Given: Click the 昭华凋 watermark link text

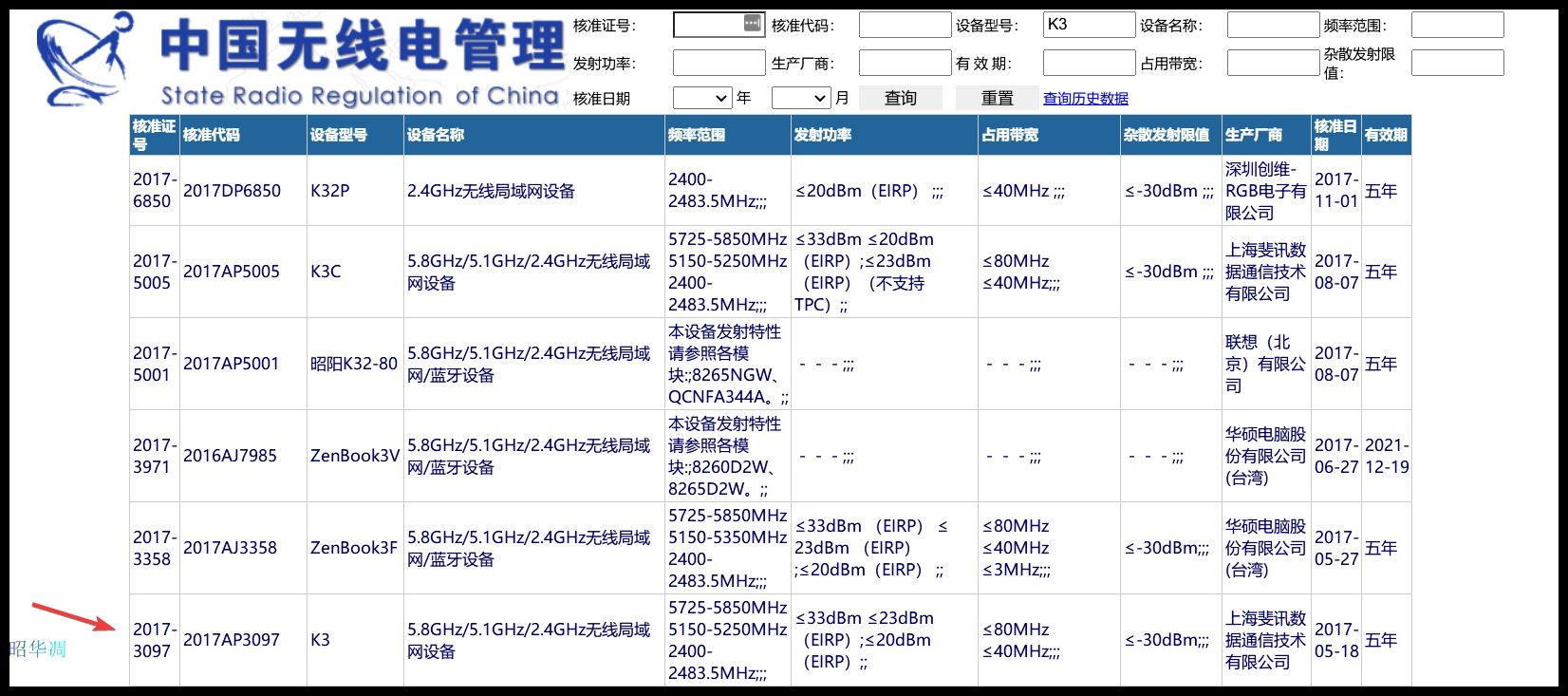Looking at the screenshot, I should [x=38, y=649].
